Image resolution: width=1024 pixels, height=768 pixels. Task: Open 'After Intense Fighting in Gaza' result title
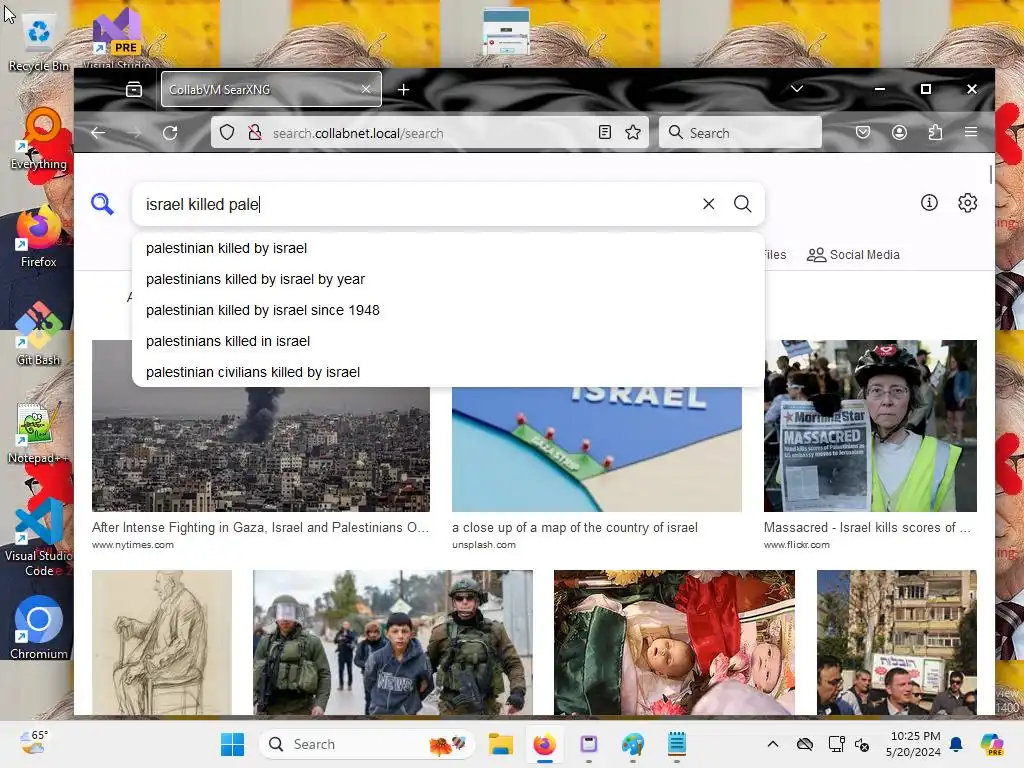261,528
